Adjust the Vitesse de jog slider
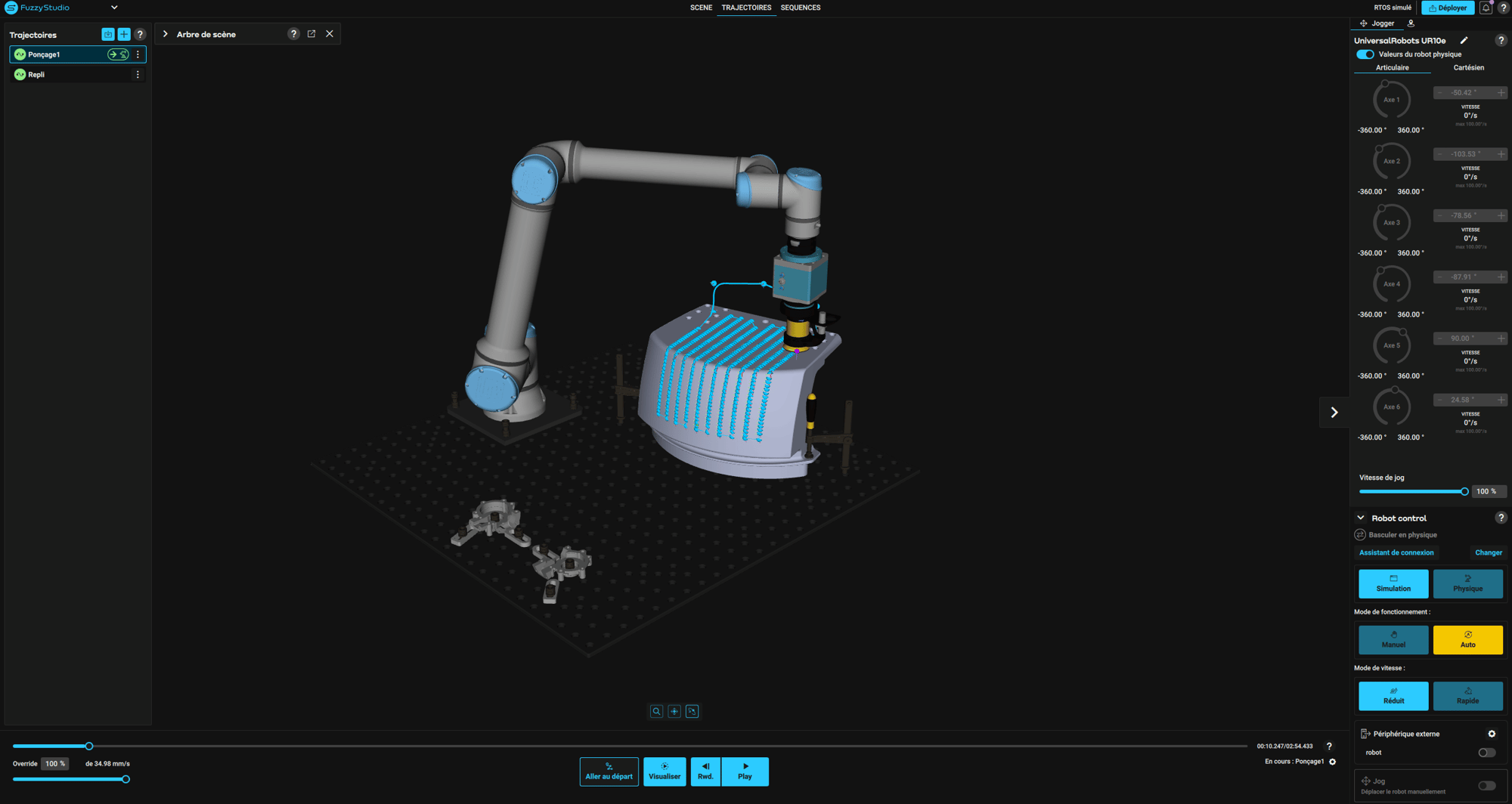Image resolution: width=1512 pixels, height=804 pixels. click(1464, 492)
